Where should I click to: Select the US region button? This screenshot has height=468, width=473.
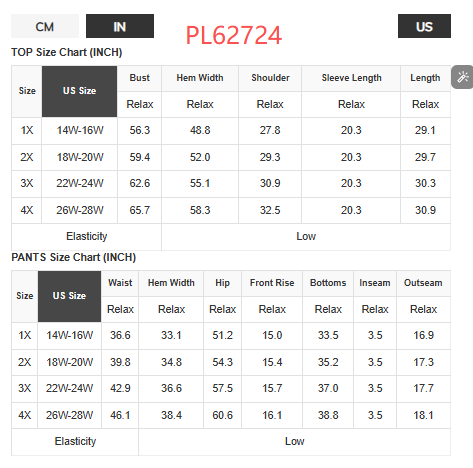coord(424,26)
